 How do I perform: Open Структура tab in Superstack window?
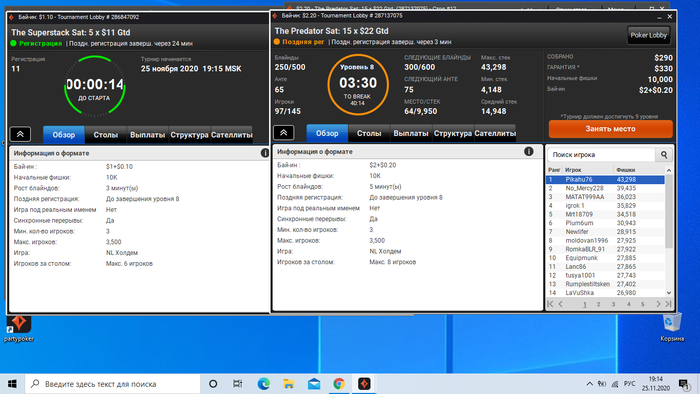click(x=189, y=135)
